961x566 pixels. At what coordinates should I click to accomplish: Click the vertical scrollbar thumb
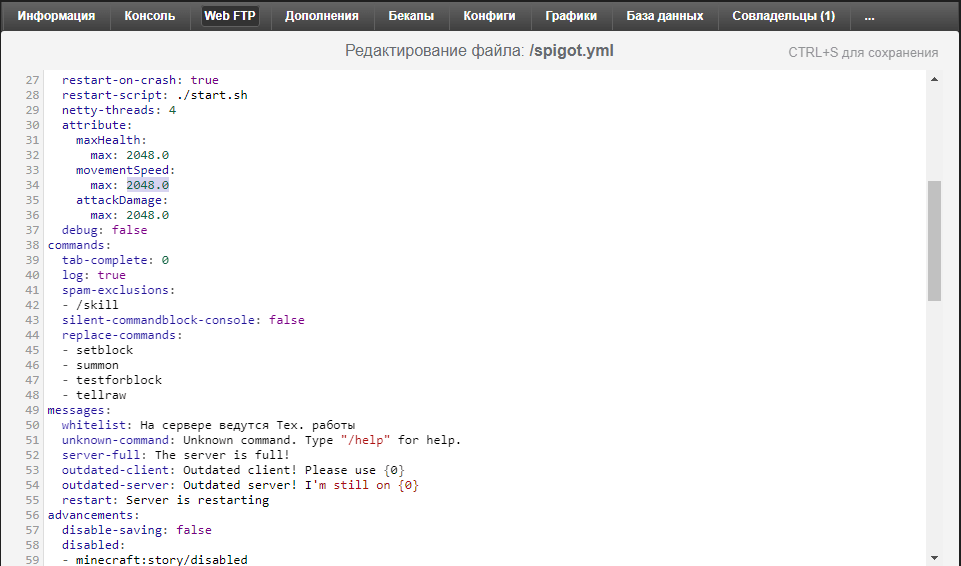tap(934, 240)
